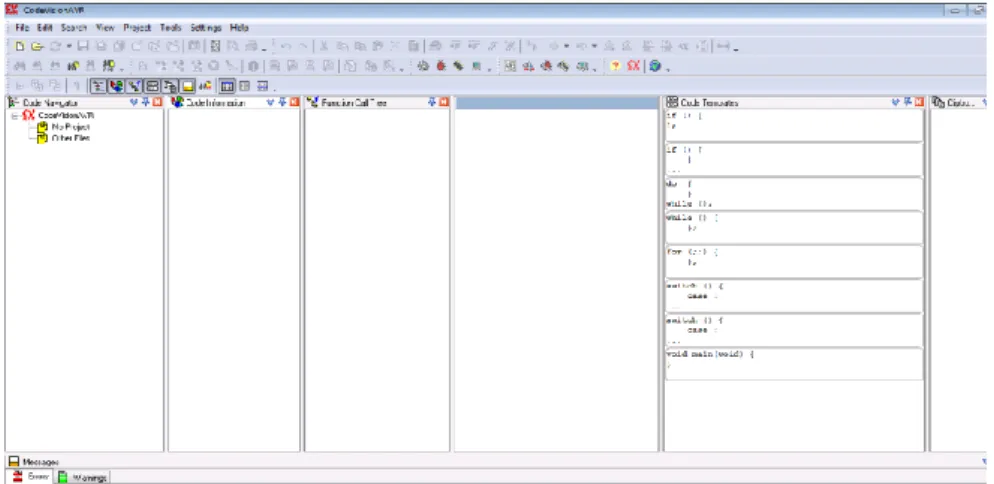Pin the Function Call Tree panel

pos(432,102)
